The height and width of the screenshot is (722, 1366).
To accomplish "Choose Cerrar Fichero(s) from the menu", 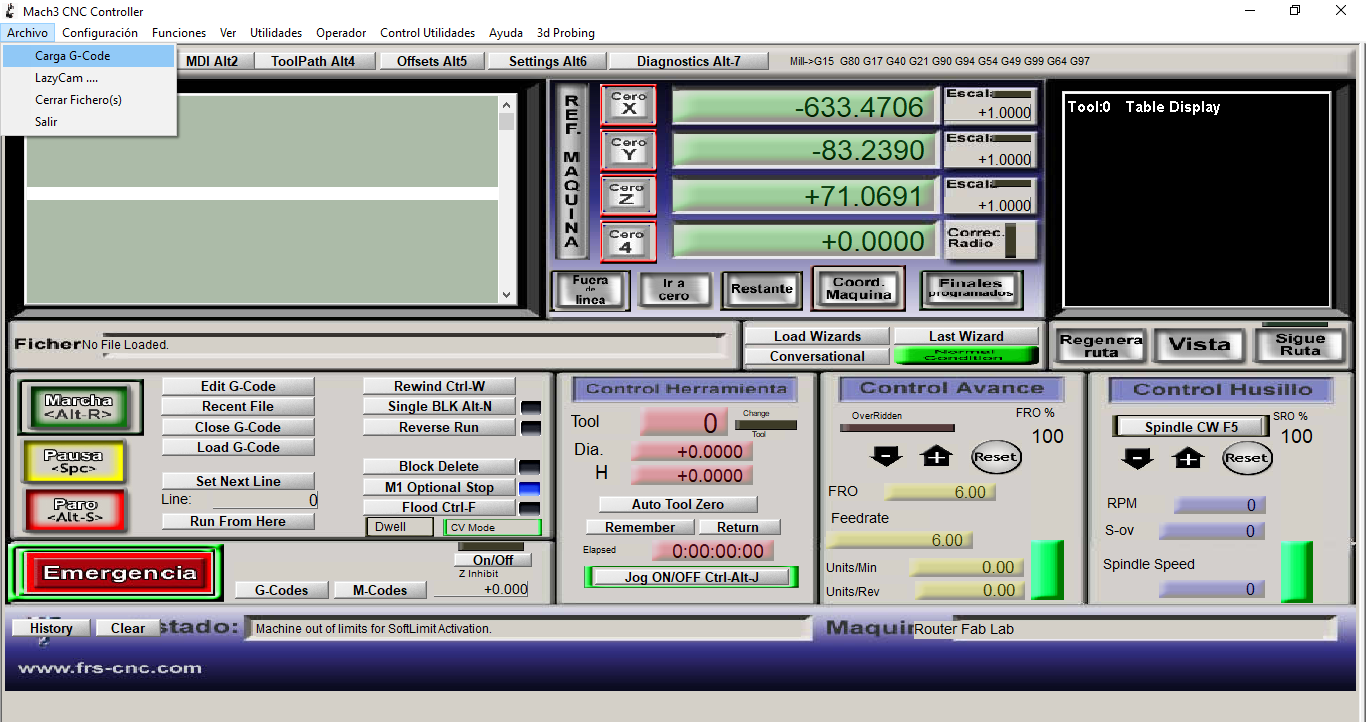I will [88, 100].
